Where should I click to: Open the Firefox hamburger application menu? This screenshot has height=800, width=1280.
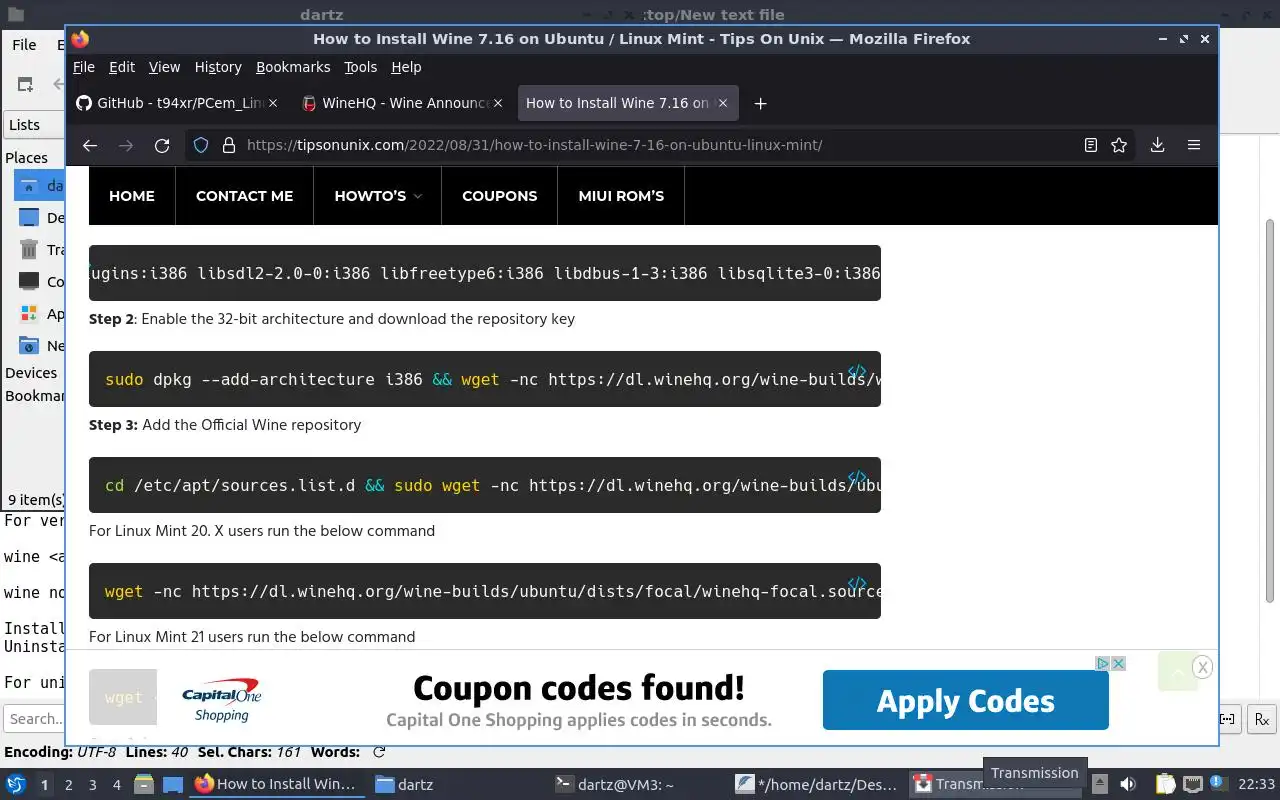[x=1194, y=145]
